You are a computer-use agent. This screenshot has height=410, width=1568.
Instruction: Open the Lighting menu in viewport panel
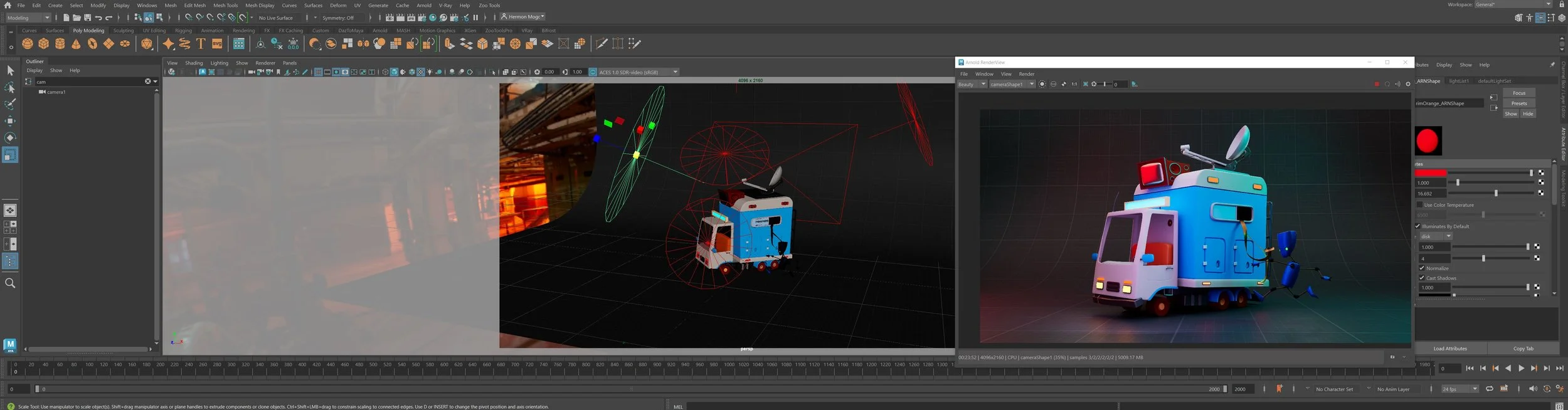pyautogui.click(x=219, y=63)
